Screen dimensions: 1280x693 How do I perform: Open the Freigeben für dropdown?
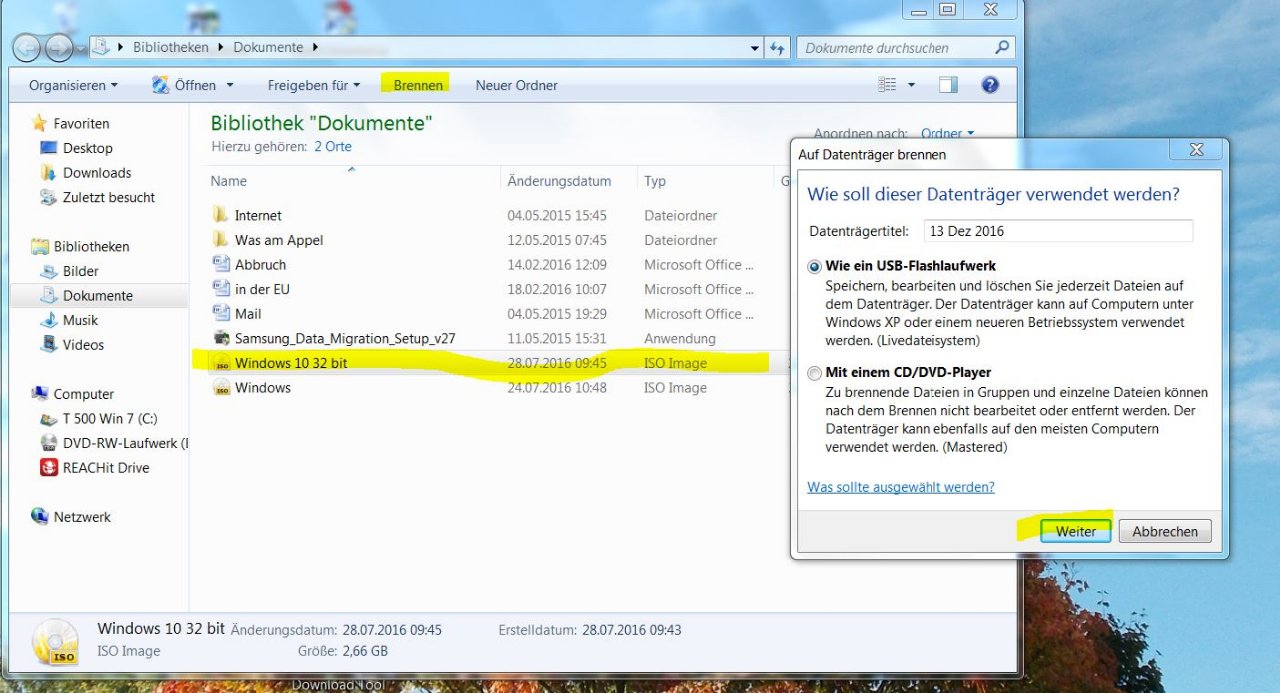pos(314,85)
